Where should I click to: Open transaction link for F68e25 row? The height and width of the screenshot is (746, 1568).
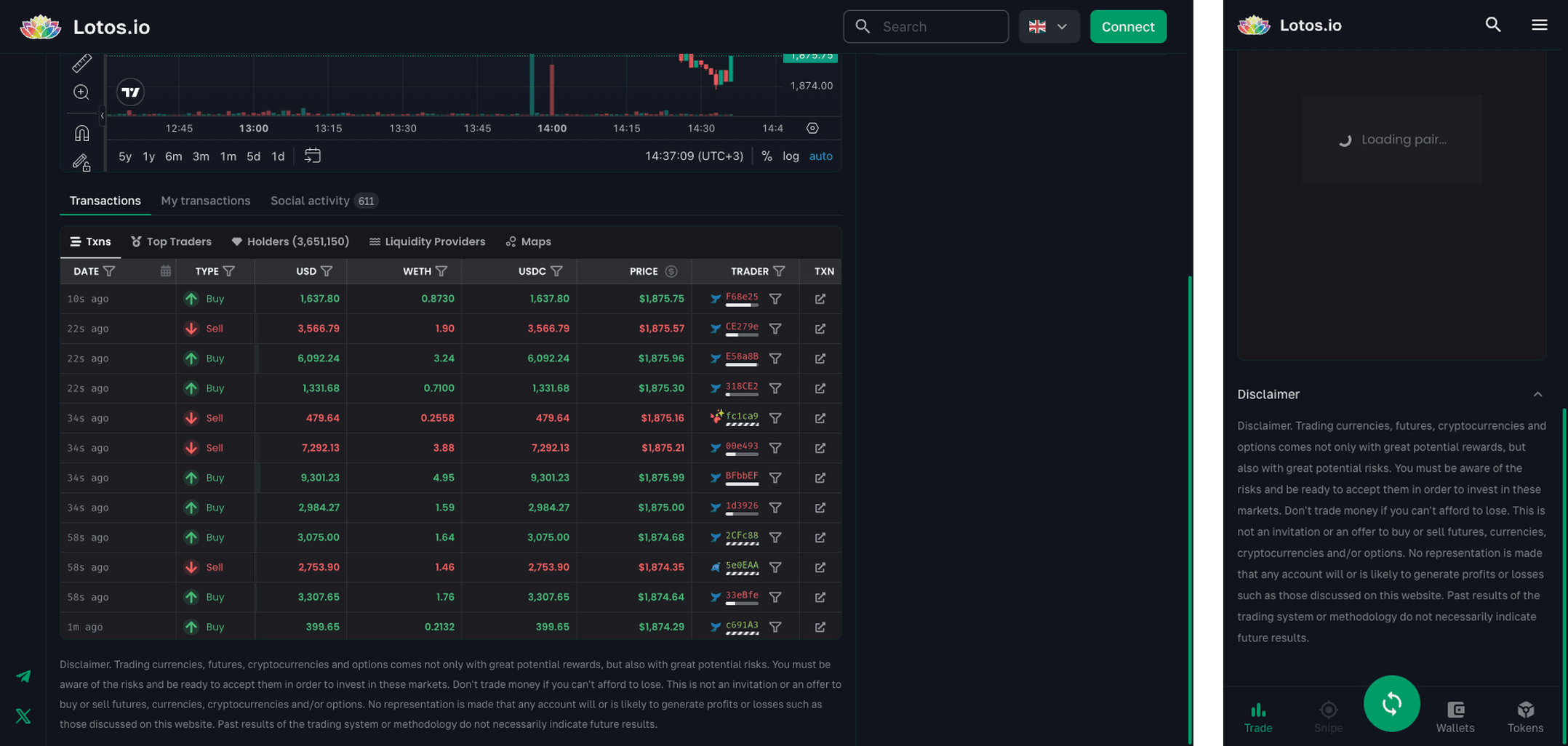pyautogui.click(x=820, y=299)
